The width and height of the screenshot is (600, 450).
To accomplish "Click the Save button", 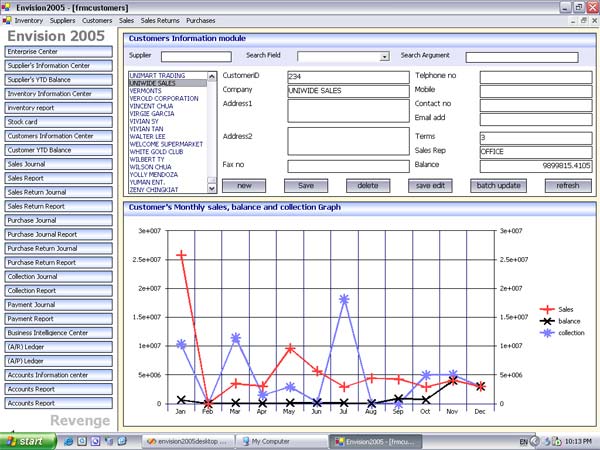I will pyautogui.click(x=306, y=185).
